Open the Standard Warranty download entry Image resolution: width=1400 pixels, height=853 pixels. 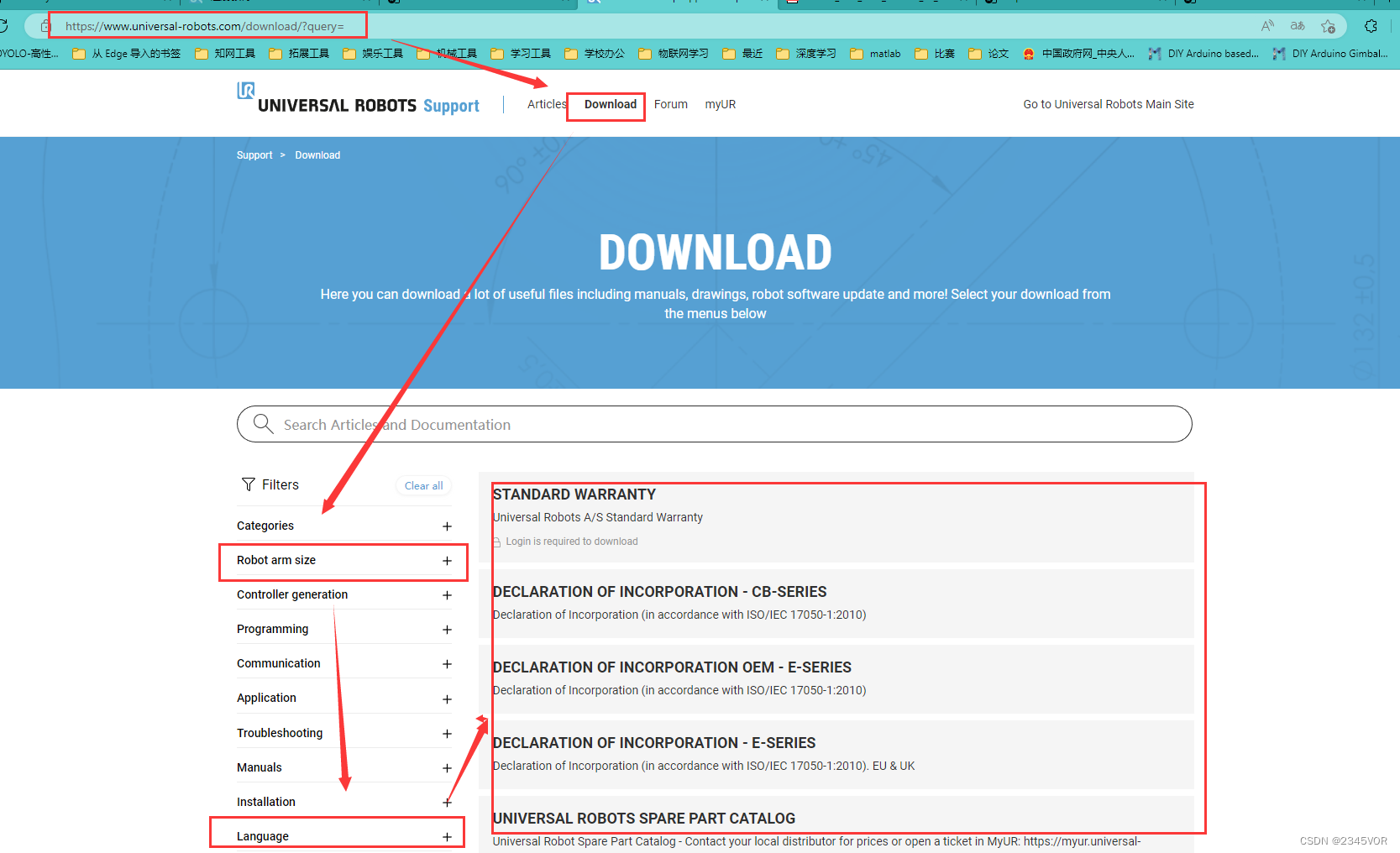pos(836,517)
